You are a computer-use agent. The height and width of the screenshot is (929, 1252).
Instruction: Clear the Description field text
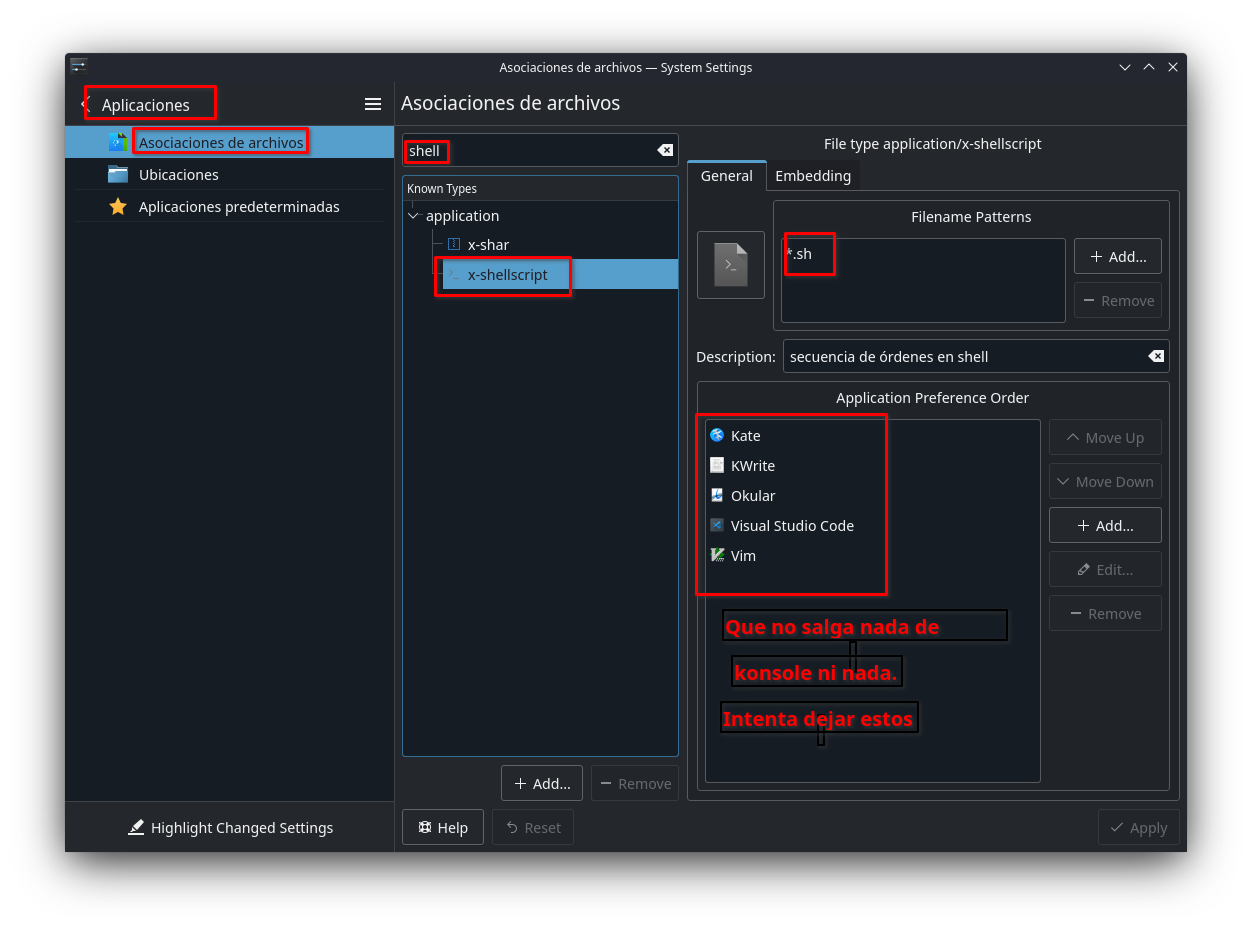click(1156, 356)
